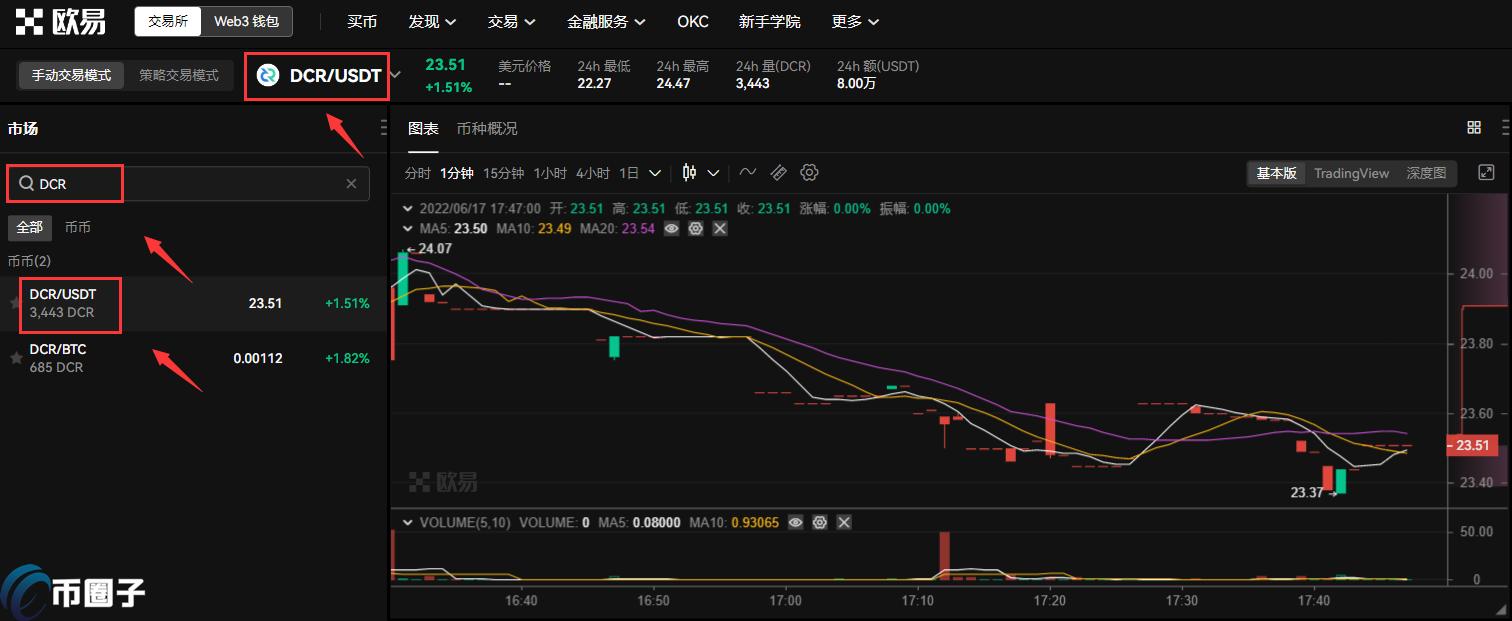1512x621 pixels.
Task: Favorite DCR/BTC with its star icon
Action: pyautogui.click(x=15, y=358)
